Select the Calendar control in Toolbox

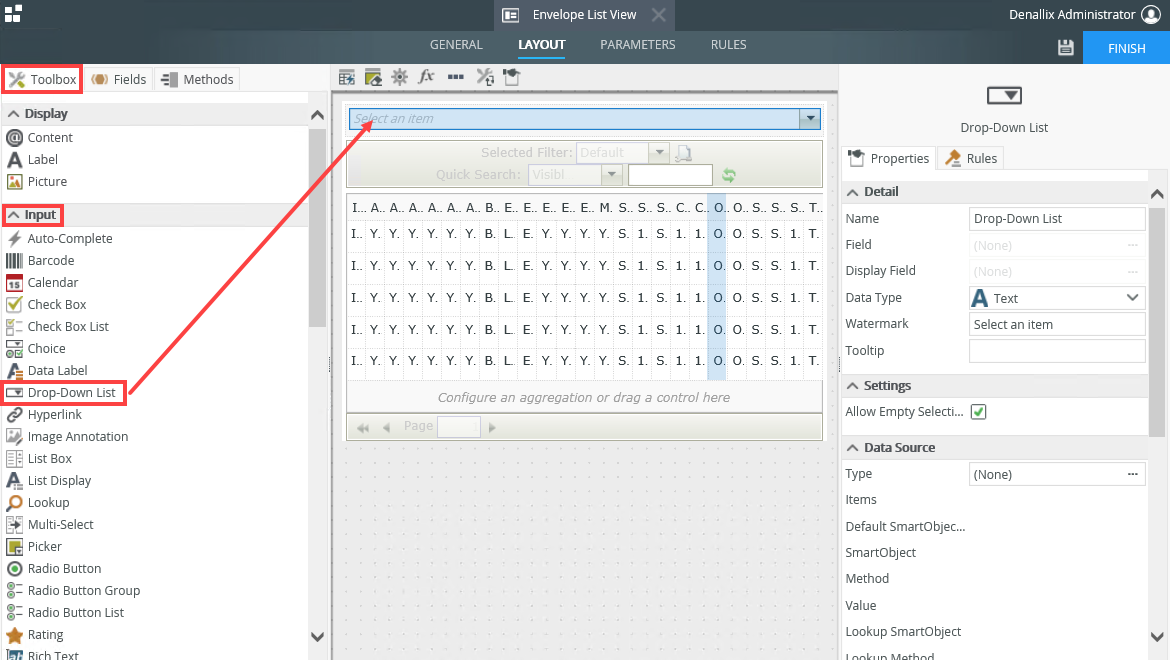pos(53,282)
